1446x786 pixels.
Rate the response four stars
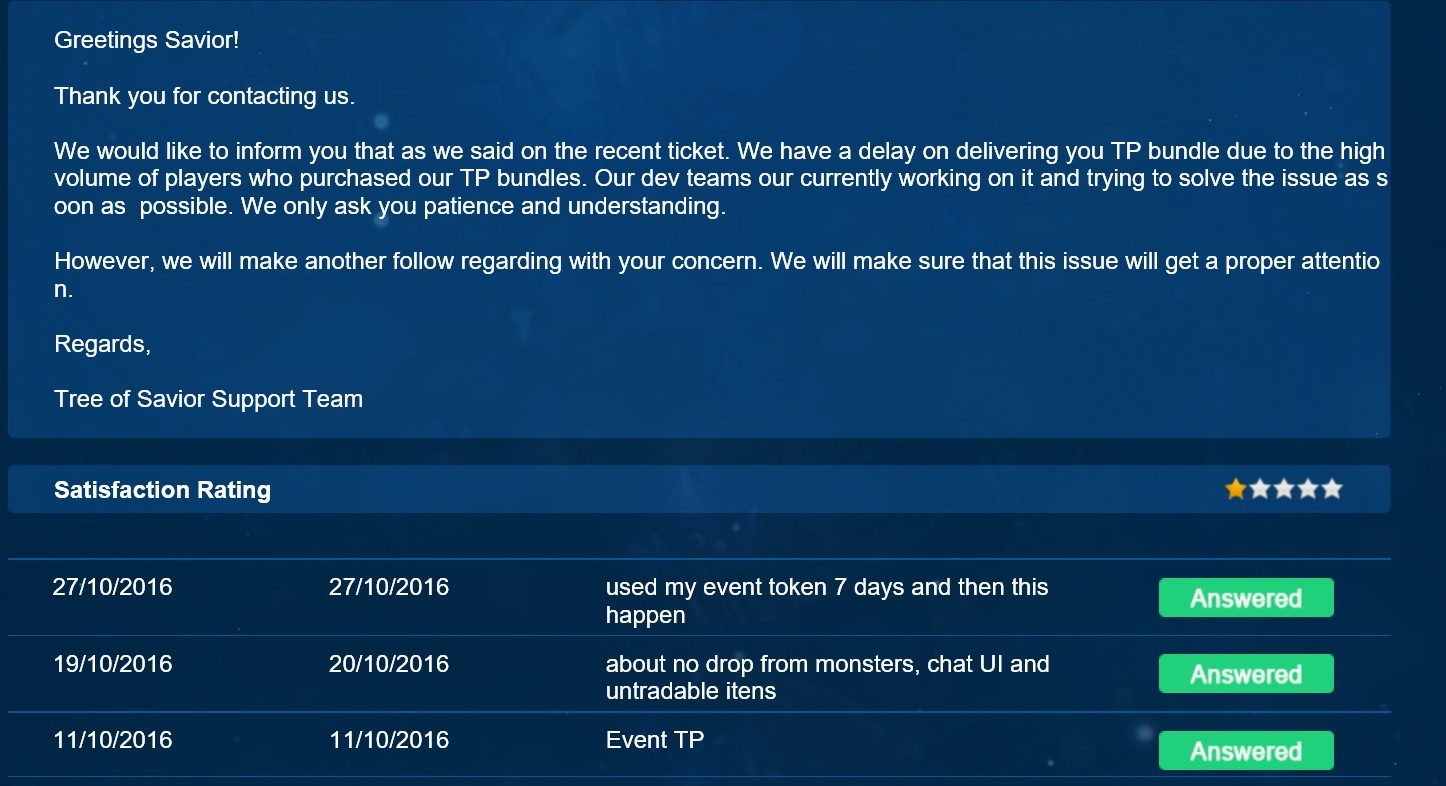tap(1308, 489)
